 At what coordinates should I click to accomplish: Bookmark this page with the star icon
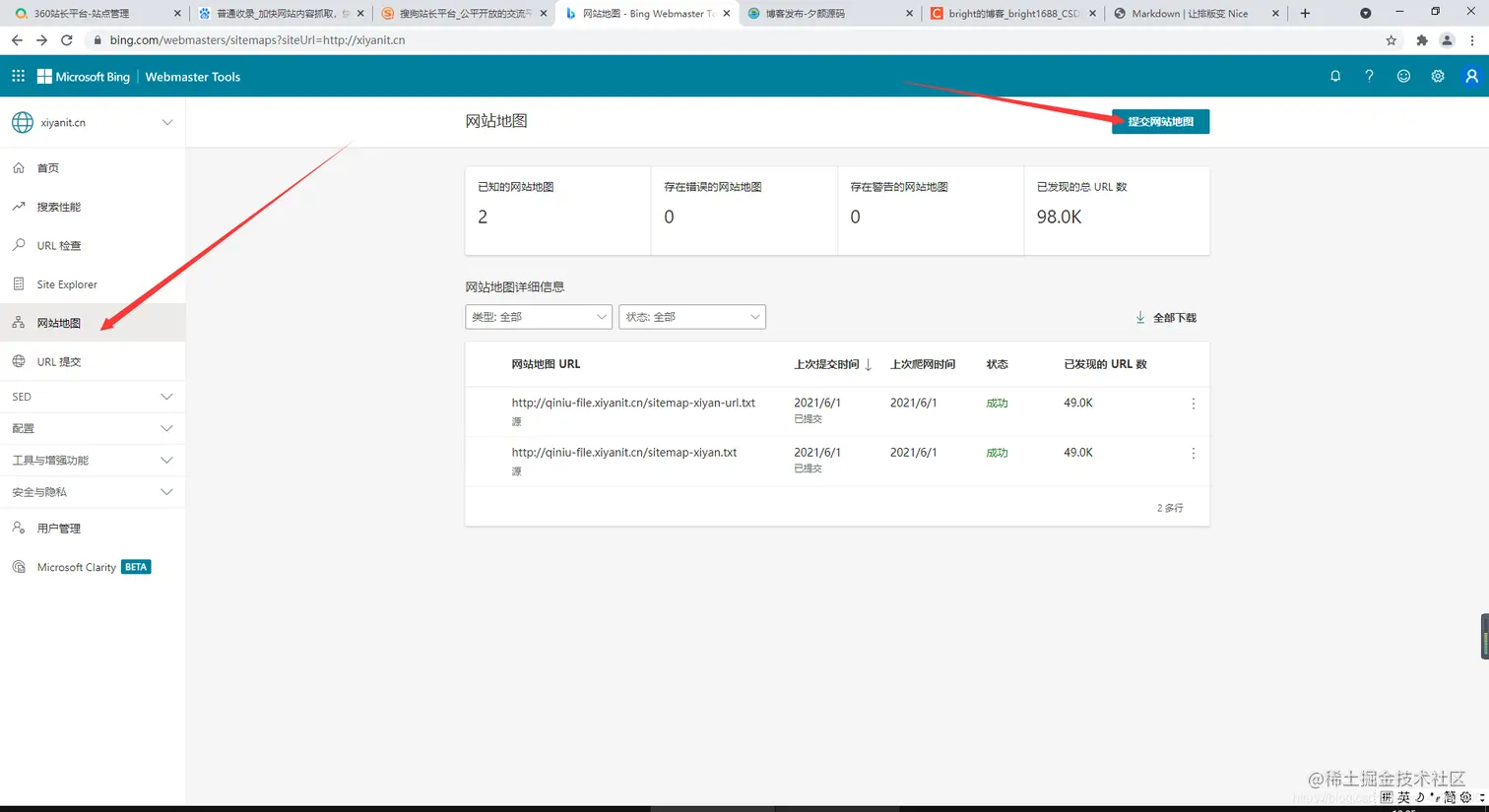(x=1391, y=40)
